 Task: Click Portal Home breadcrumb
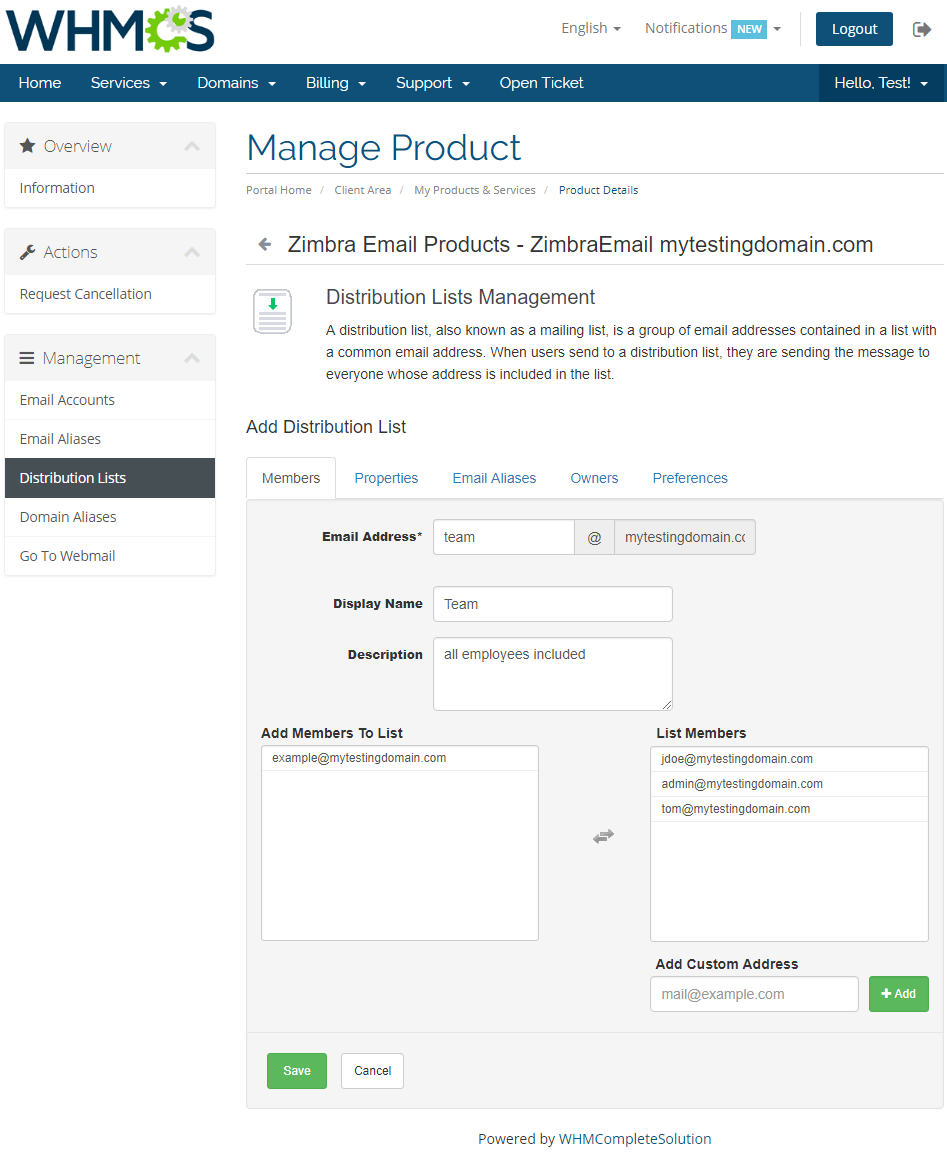tap(279, 190)
